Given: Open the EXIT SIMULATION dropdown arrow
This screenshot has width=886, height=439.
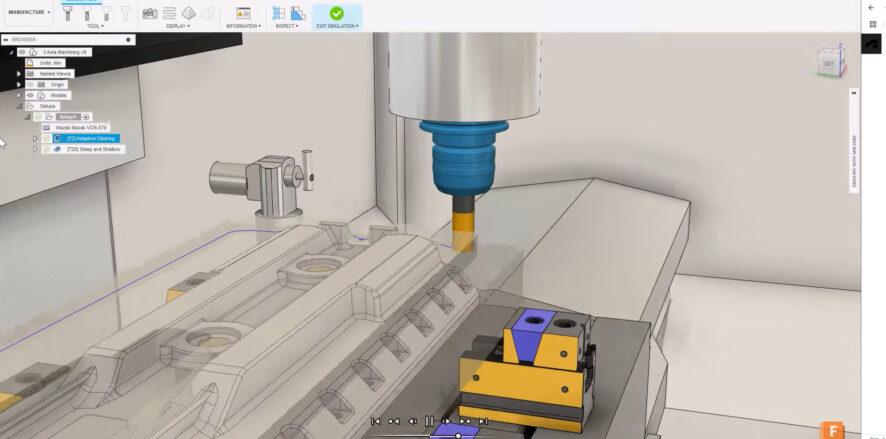Looking at the screenshot, I should coord(357,26).
